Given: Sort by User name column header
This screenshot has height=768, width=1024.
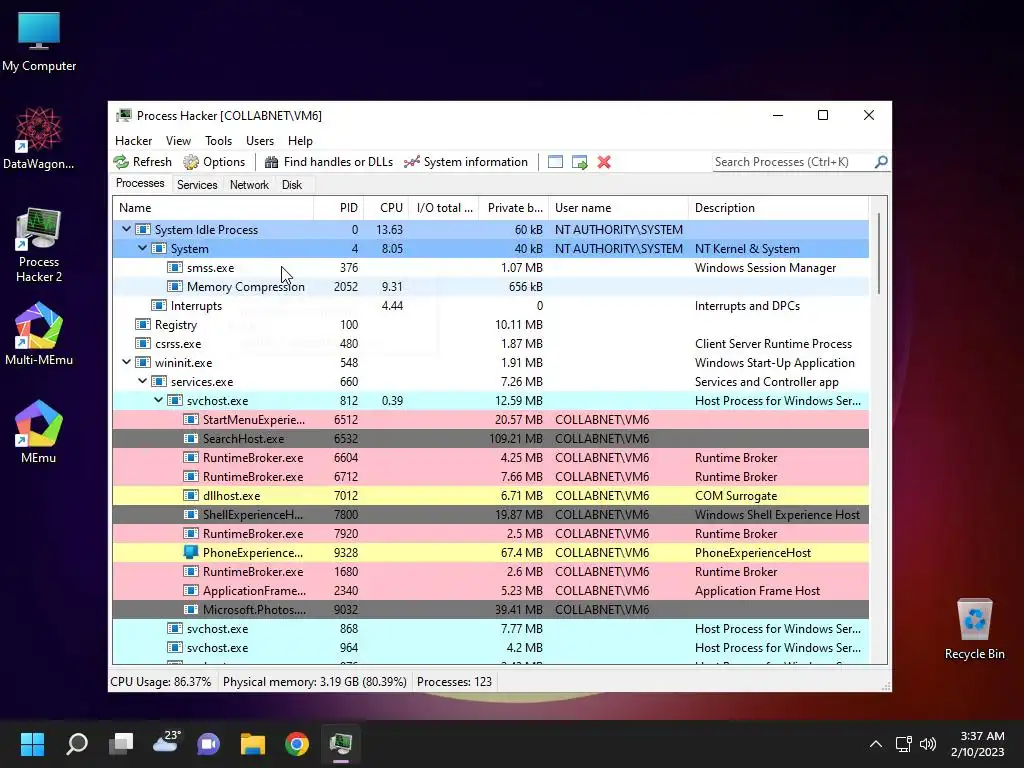Looking at the screenshot, I should point(618,208).
